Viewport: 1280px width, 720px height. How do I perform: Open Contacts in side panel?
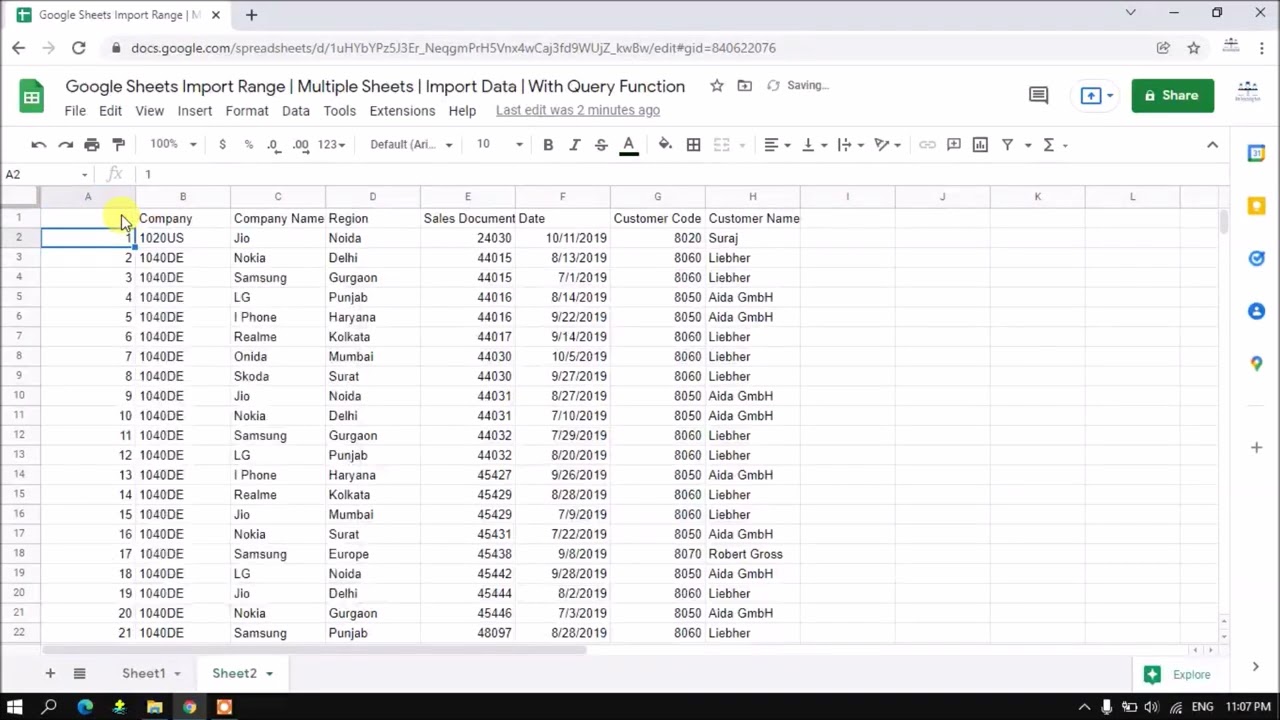click(x=1256, y=311)
